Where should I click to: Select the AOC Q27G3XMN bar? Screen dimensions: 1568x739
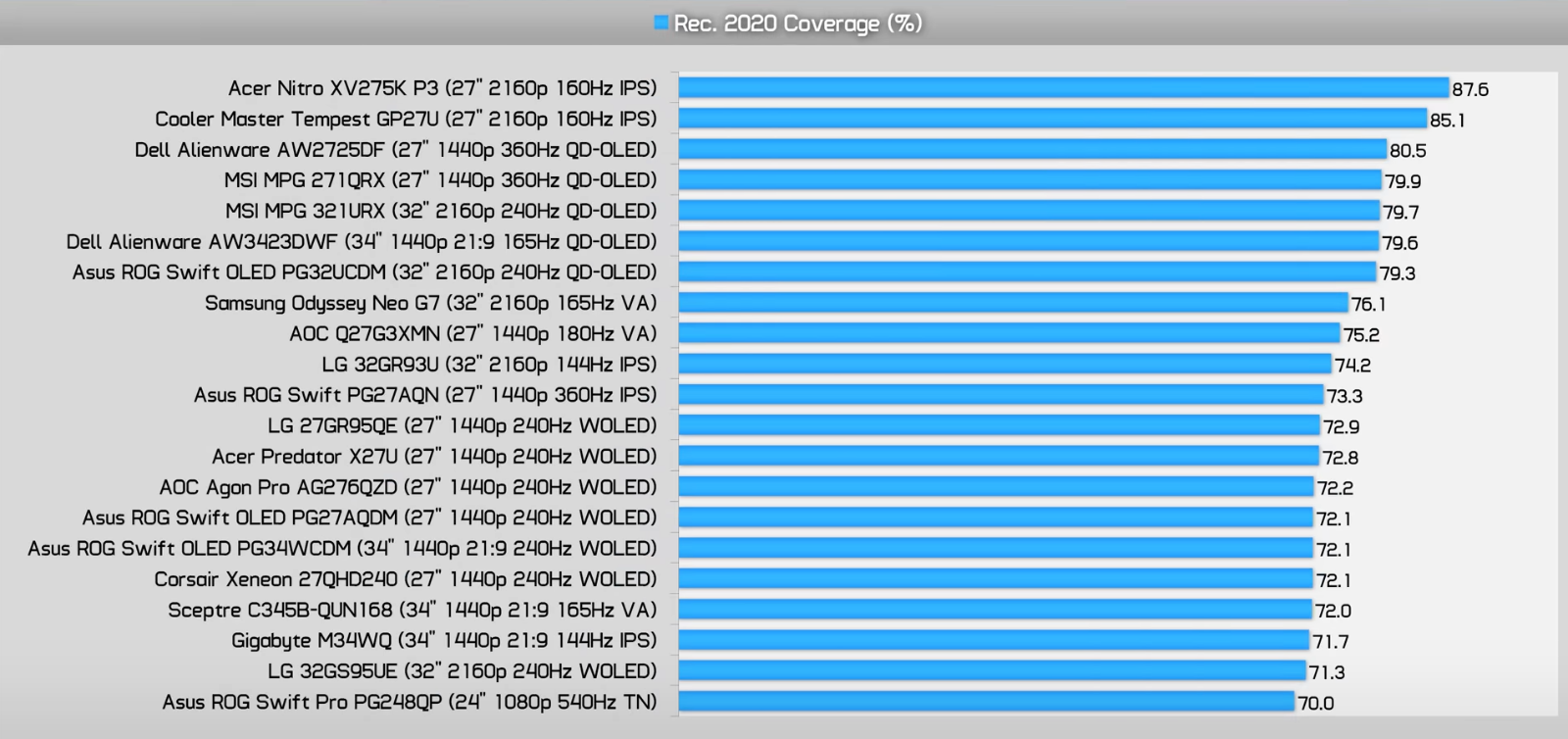click(1009, 333)
